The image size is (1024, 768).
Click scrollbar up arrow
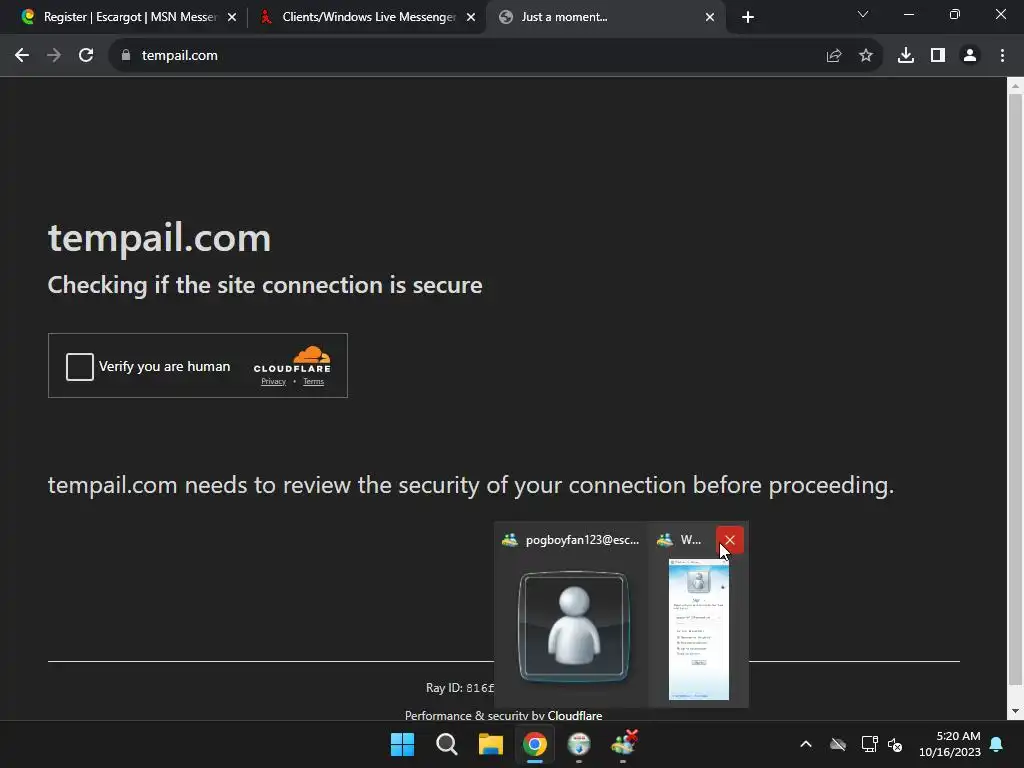(x=1015, y=86)
